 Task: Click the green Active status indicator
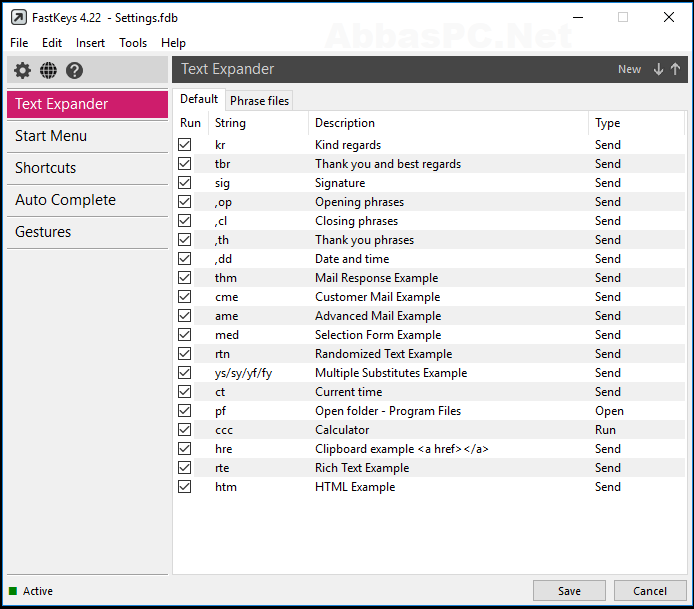tap(13, 591)
